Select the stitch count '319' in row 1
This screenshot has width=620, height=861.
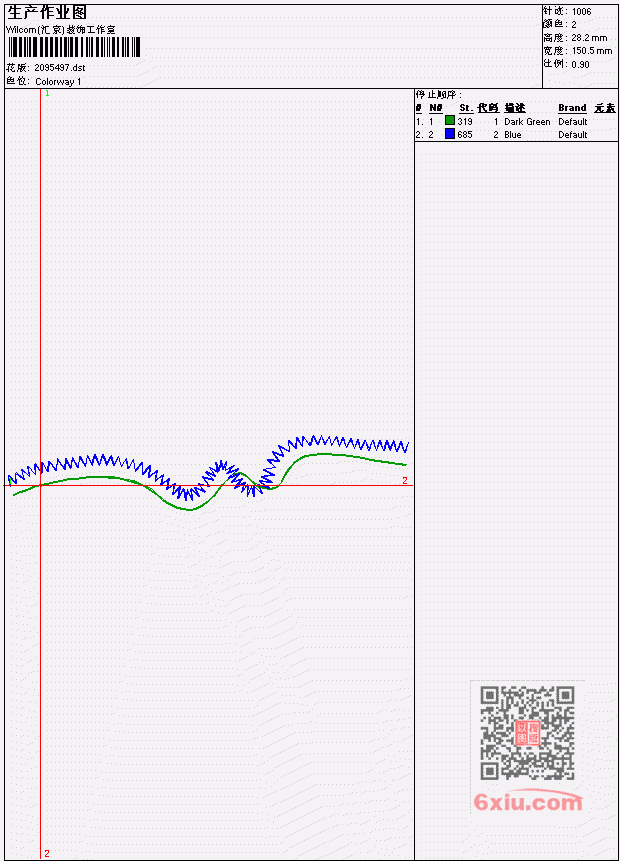click(465, 121)
